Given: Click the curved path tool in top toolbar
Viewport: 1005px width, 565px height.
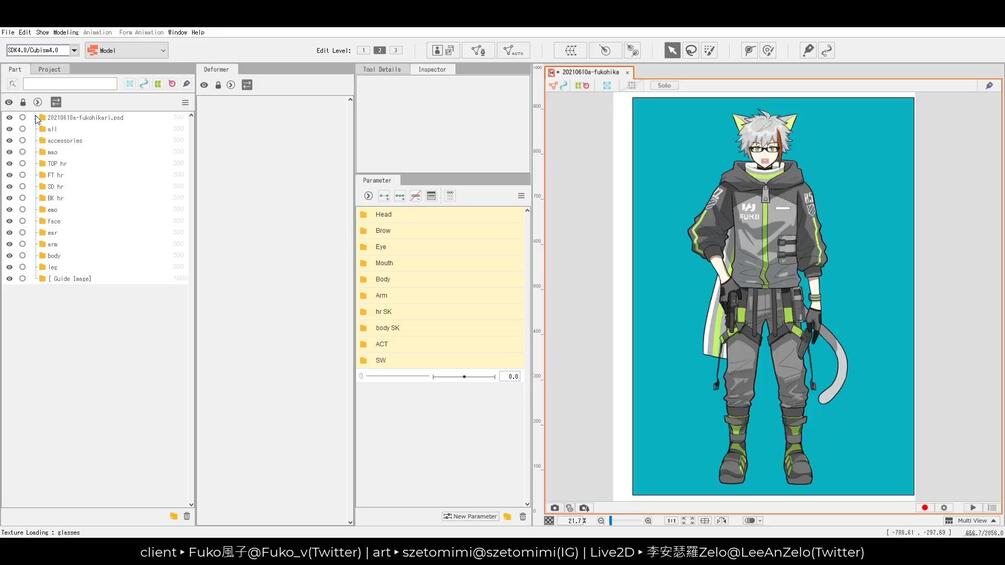Looking at the screenshot, I should point(827,50).
